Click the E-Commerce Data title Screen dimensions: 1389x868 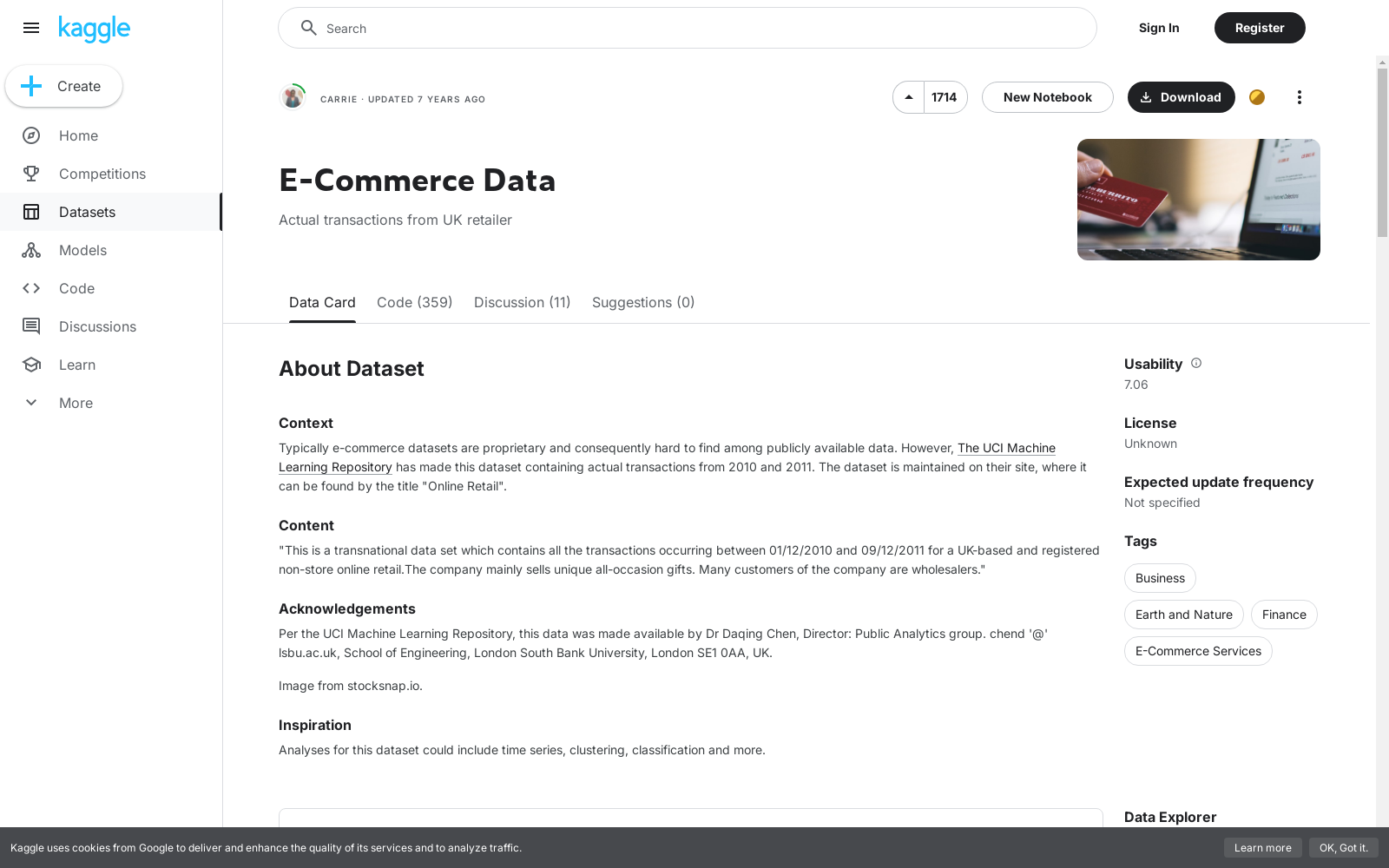coord(418,181)
